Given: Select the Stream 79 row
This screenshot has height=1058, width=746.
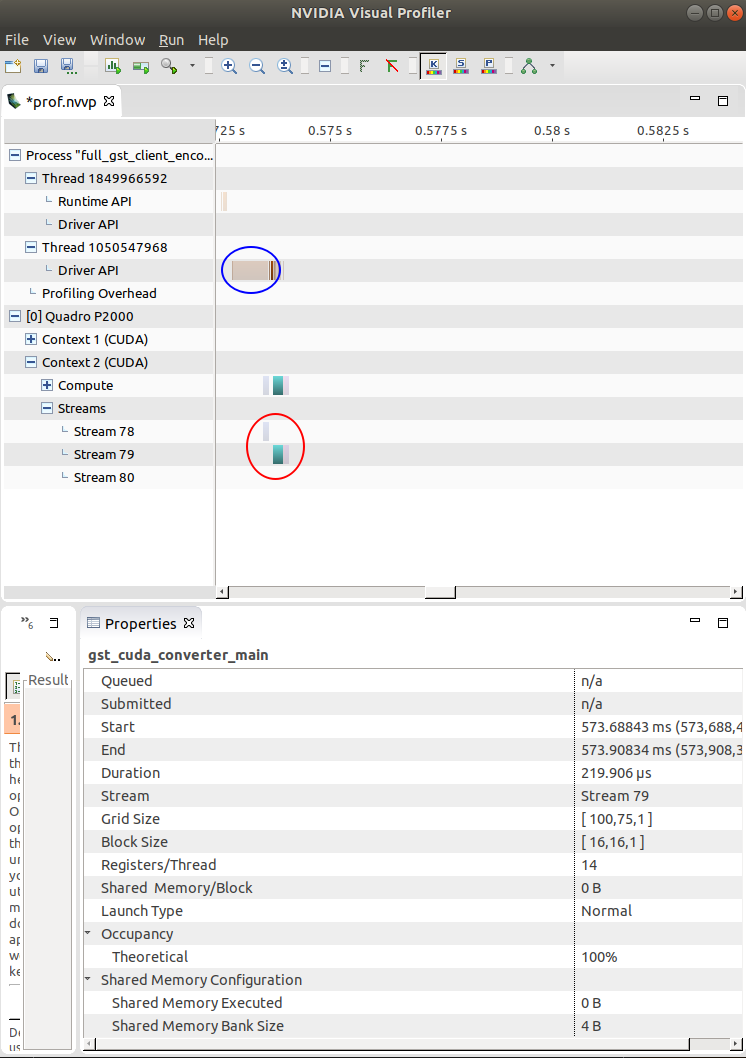Looking at the screenshot, I should [109, 455].
